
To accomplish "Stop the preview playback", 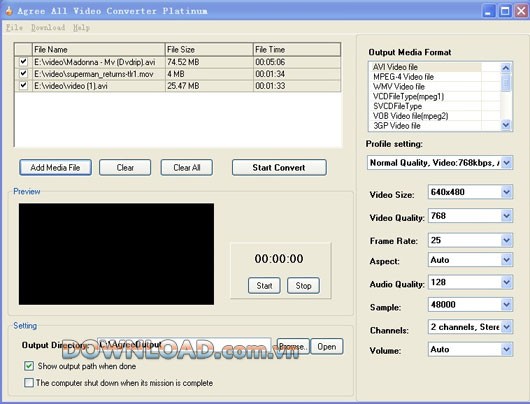I will pos(303,286).
